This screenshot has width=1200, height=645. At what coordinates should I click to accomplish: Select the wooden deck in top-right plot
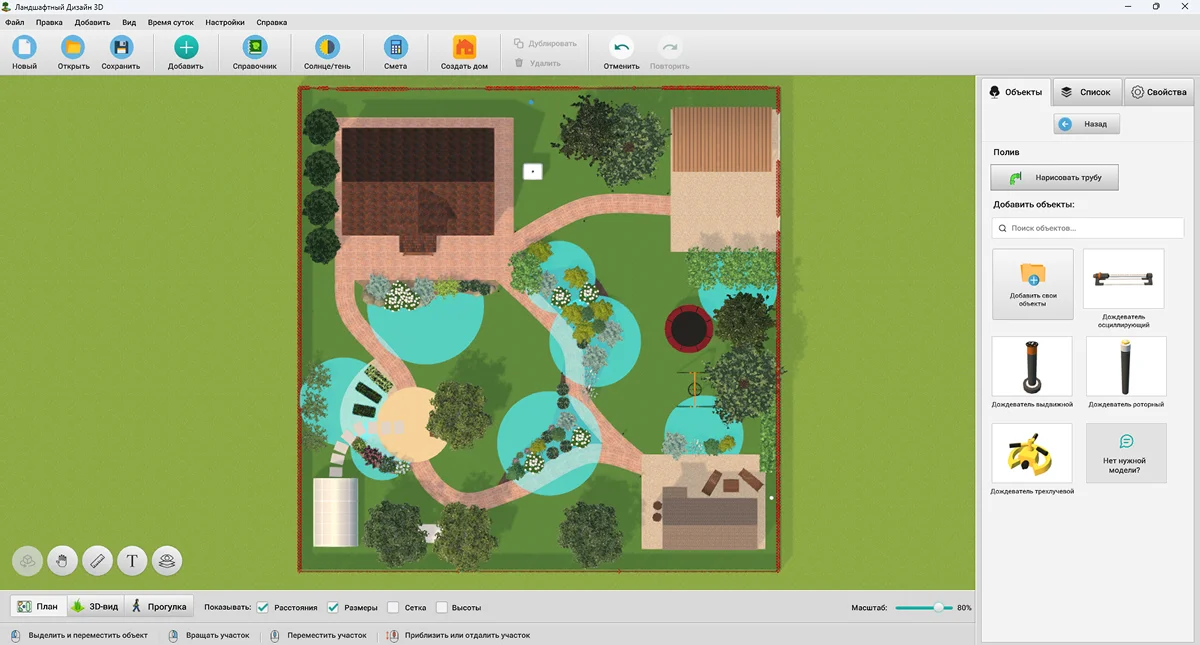click(x=724, y=140)
